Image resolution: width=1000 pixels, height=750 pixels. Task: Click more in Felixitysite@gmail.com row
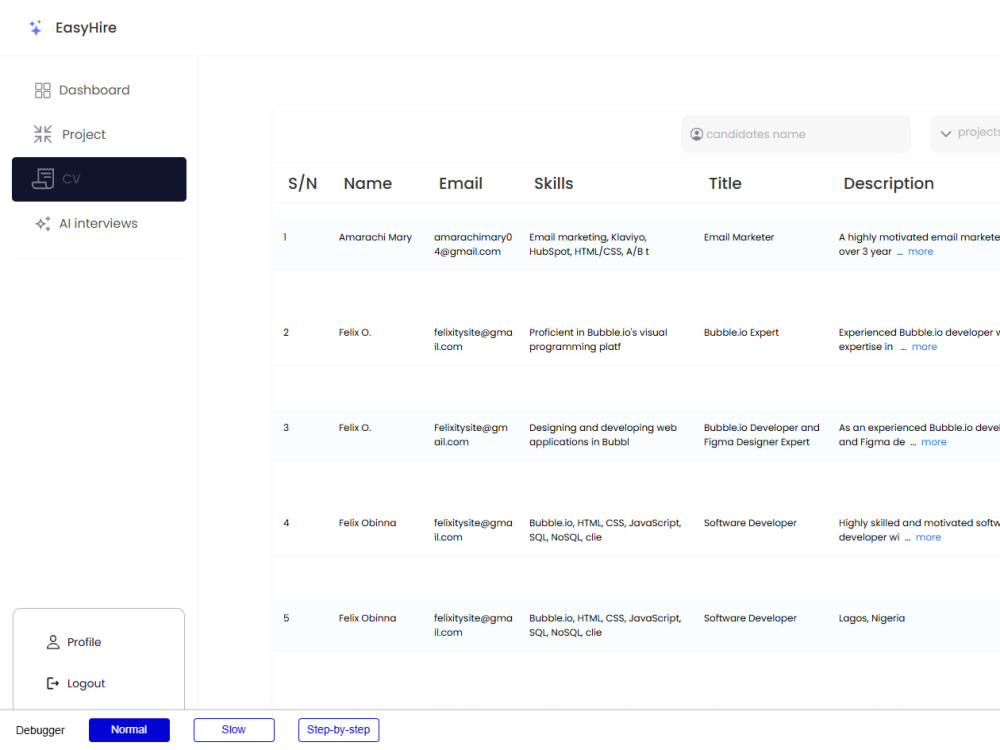934,442
